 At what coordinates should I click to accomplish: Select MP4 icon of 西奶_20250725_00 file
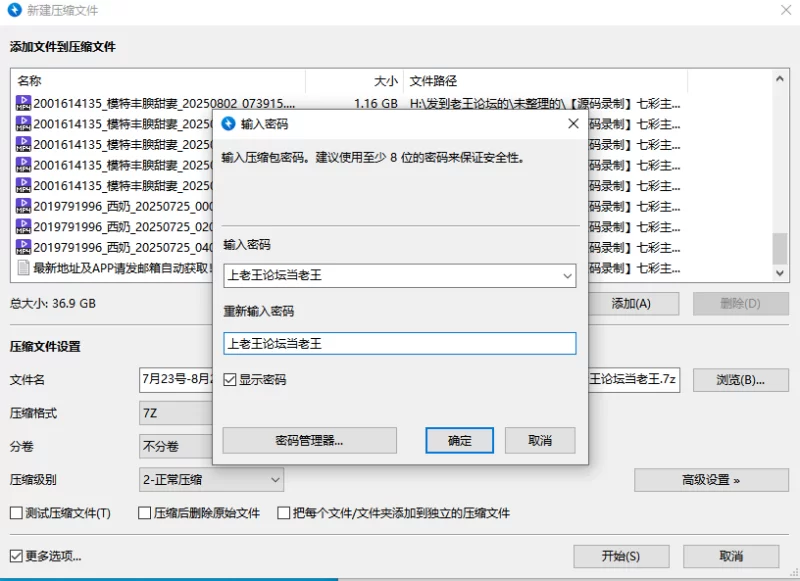(23, 206)
